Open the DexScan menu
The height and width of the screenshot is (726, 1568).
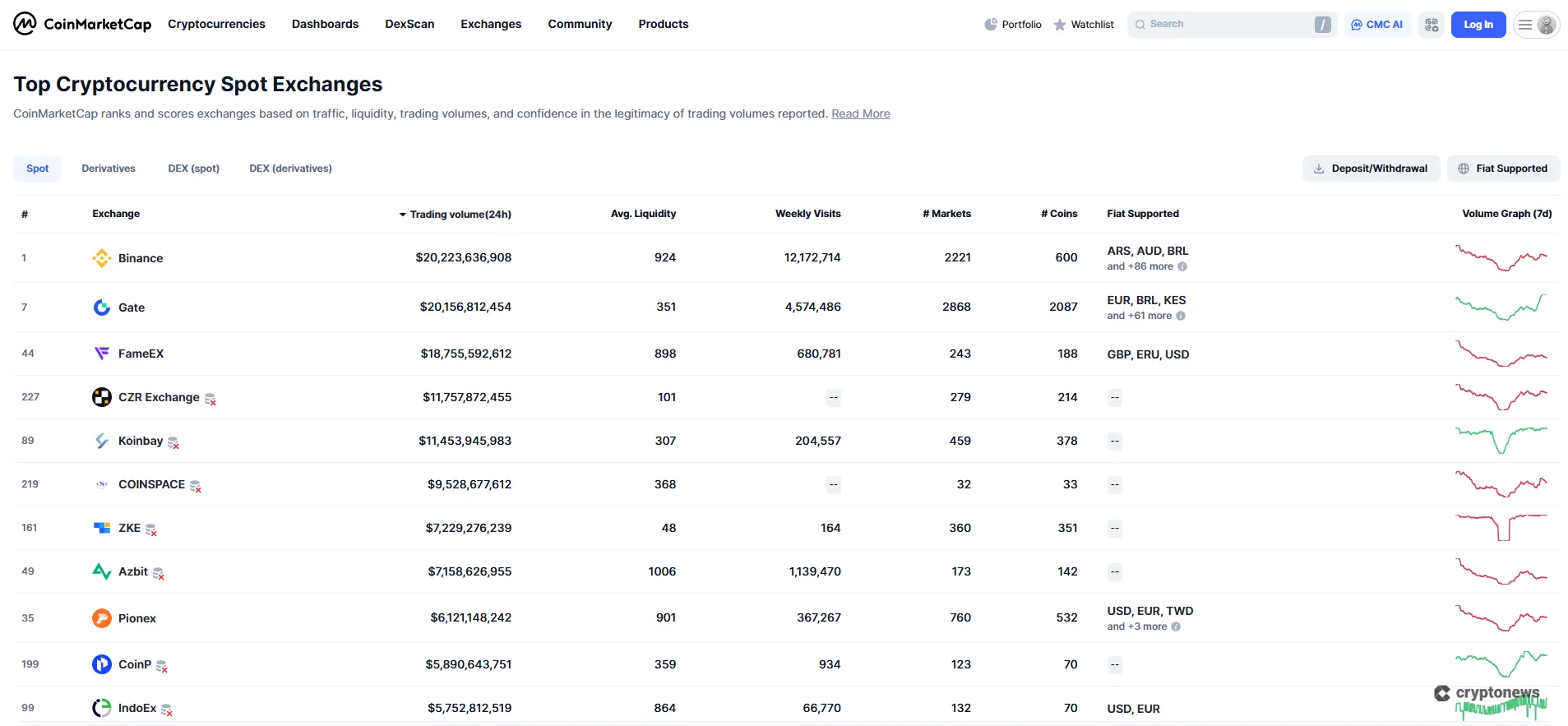point(409,24)
